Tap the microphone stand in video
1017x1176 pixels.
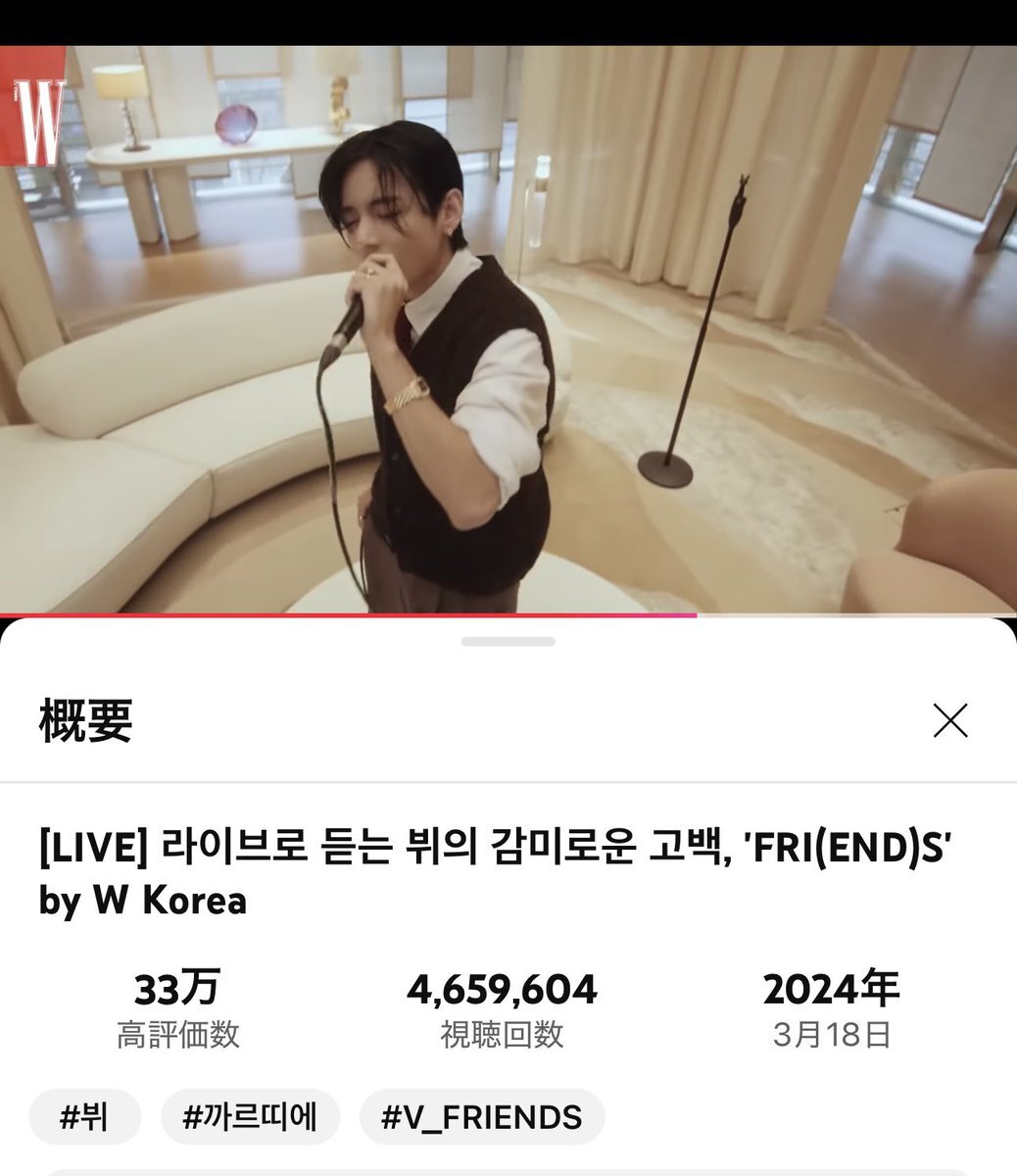click(700, 333)
